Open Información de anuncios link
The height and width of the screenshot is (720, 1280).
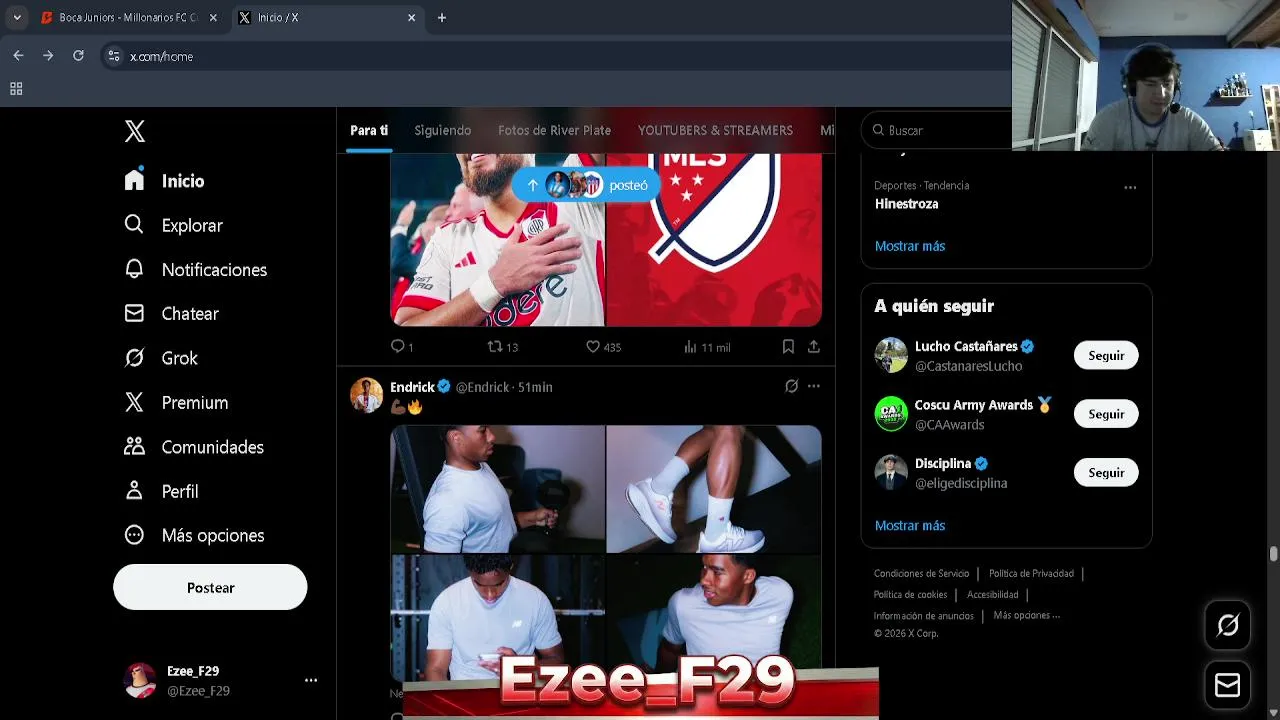[x=924, y=615]
